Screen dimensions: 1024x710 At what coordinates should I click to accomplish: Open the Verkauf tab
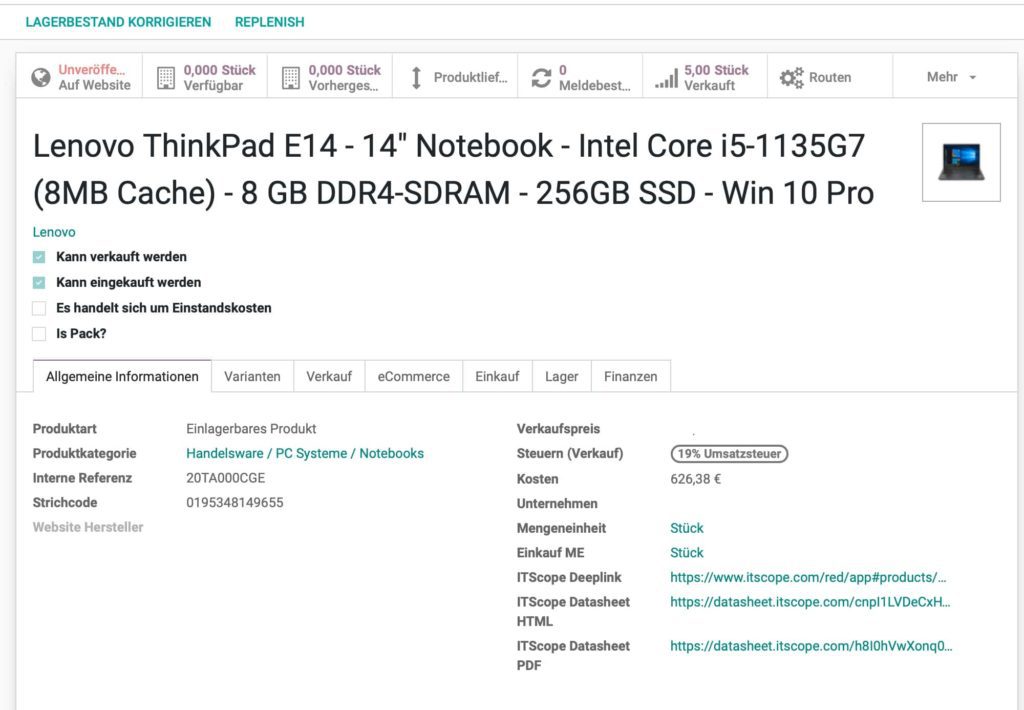click(x=329, y=376)
